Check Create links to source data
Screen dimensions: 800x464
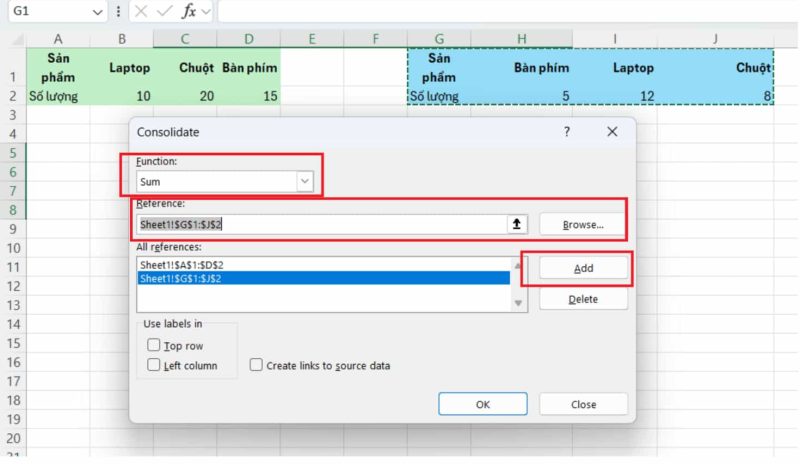click(256, 364)
